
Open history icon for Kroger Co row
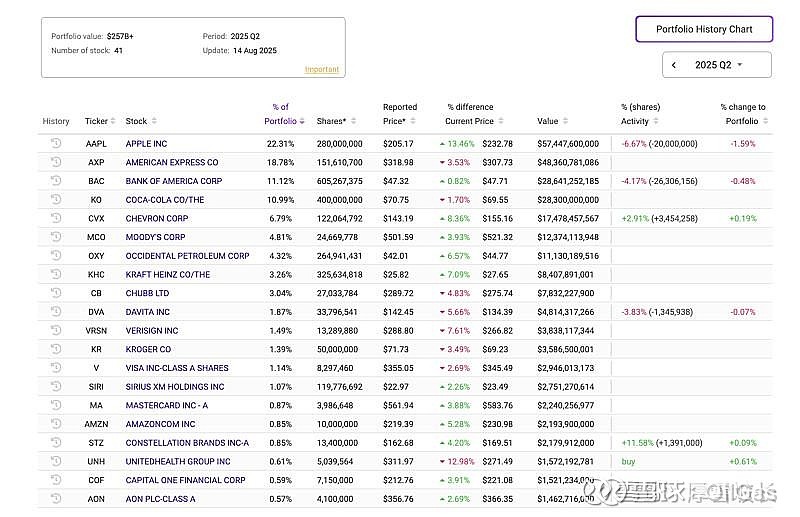56,349
